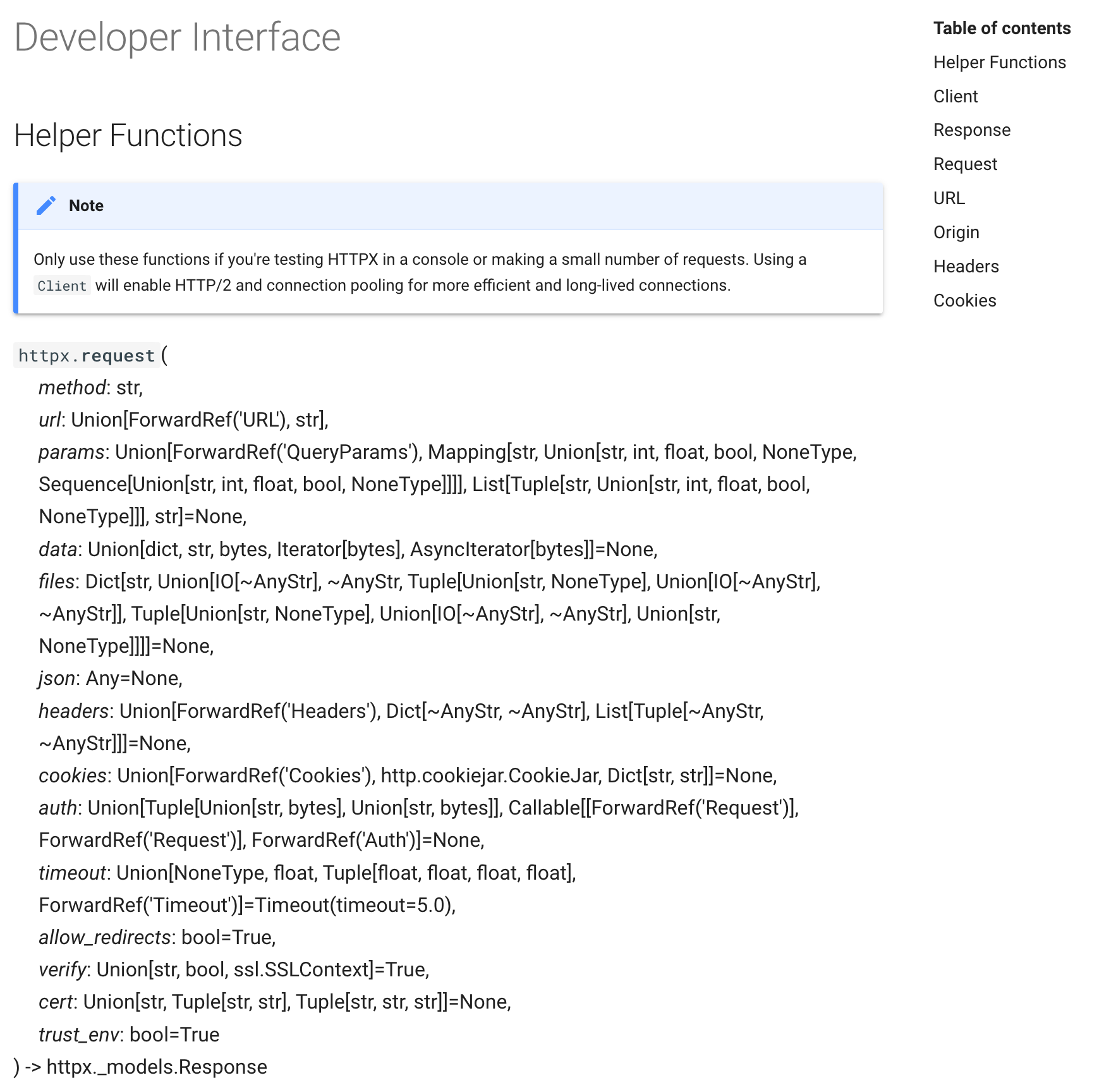Click the 'headers' parameter name
Screen dimensions: 1116x1092
click(x=74, y=711)
